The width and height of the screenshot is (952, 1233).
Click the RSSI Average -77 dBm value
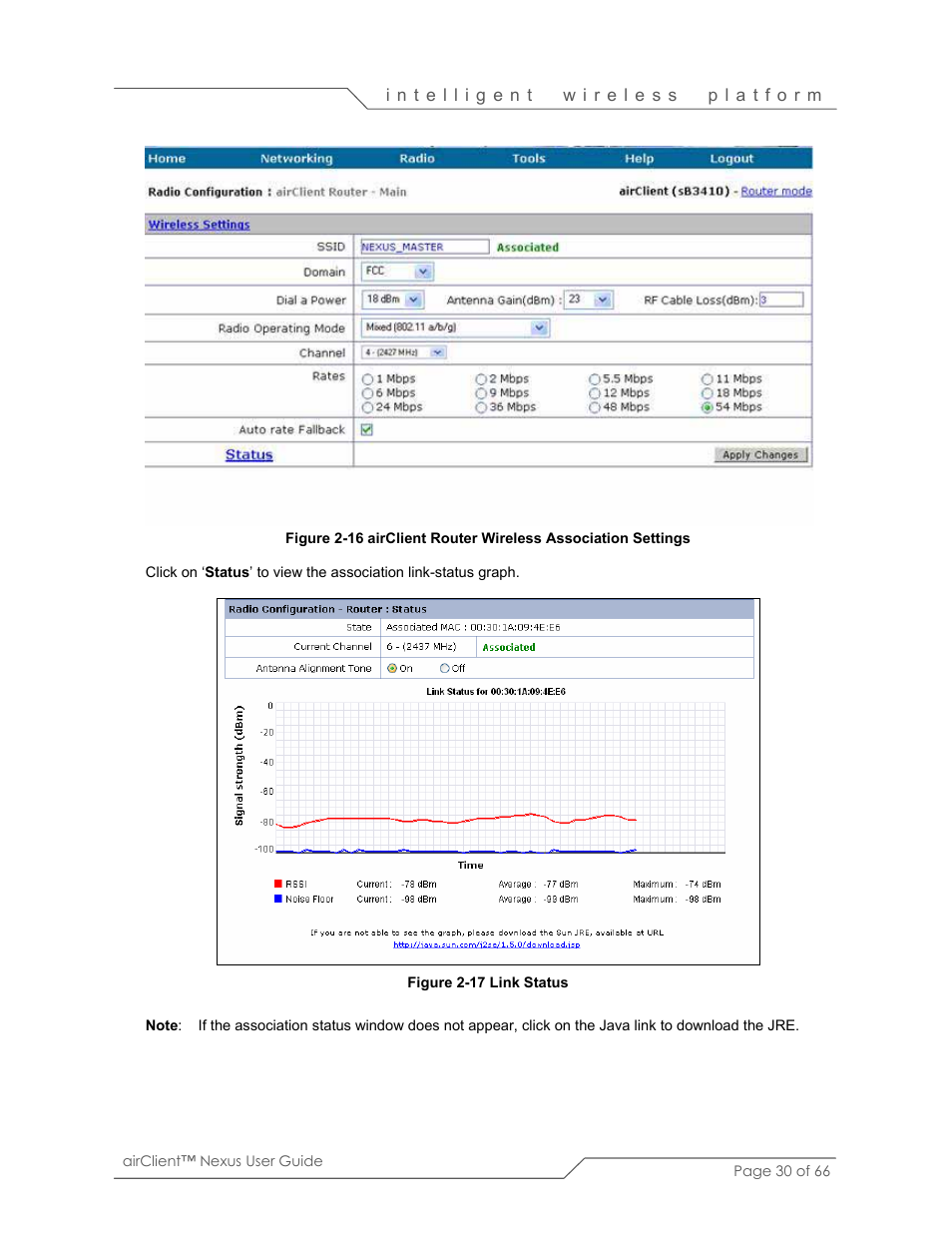pos(561,885)
